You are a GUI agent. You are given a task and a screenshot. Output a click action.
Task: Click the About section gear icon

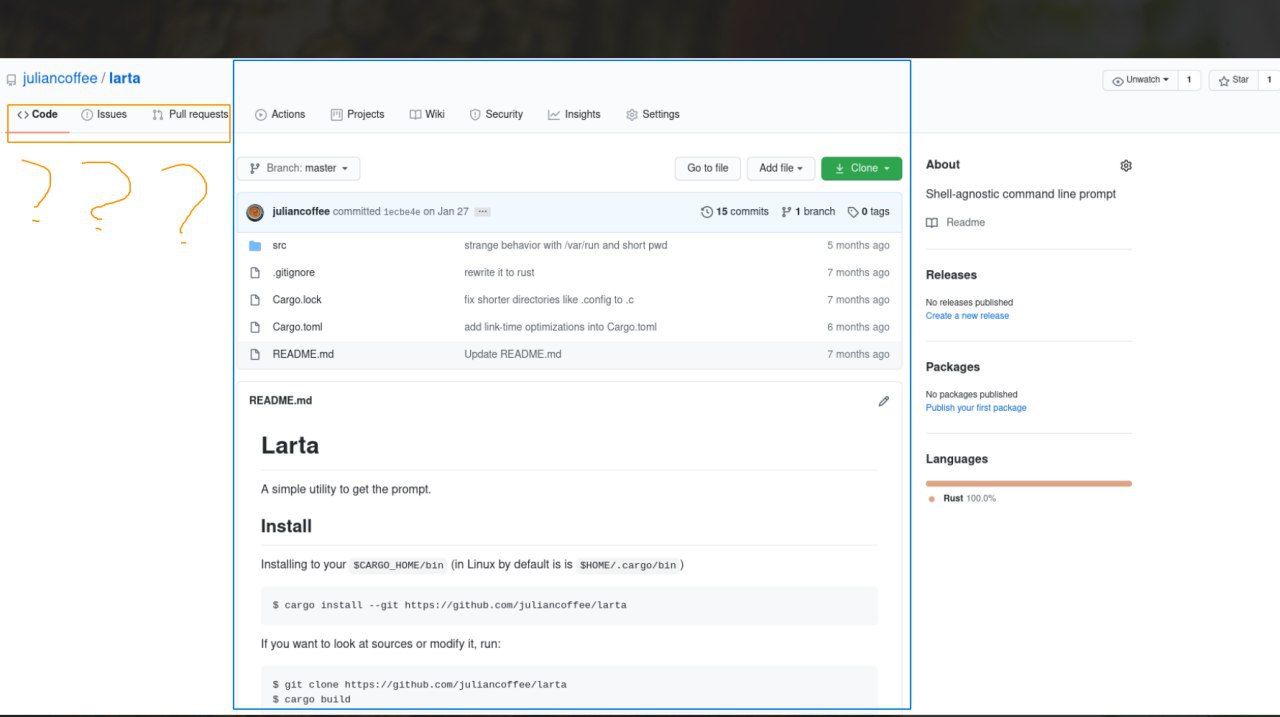tap(1125, 166)
